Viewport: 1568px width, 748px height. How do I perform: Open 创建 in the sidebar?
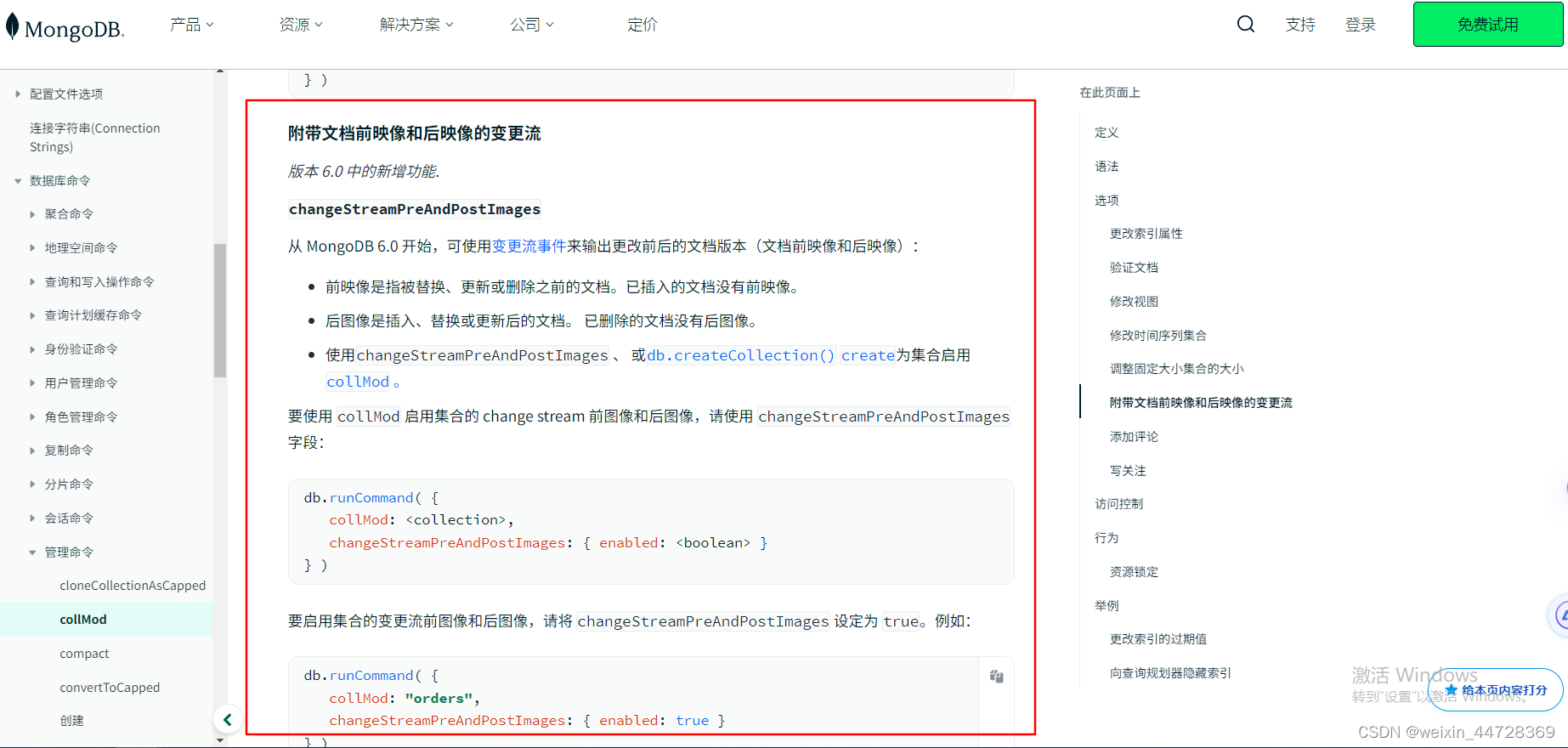(x=71, y=721)
